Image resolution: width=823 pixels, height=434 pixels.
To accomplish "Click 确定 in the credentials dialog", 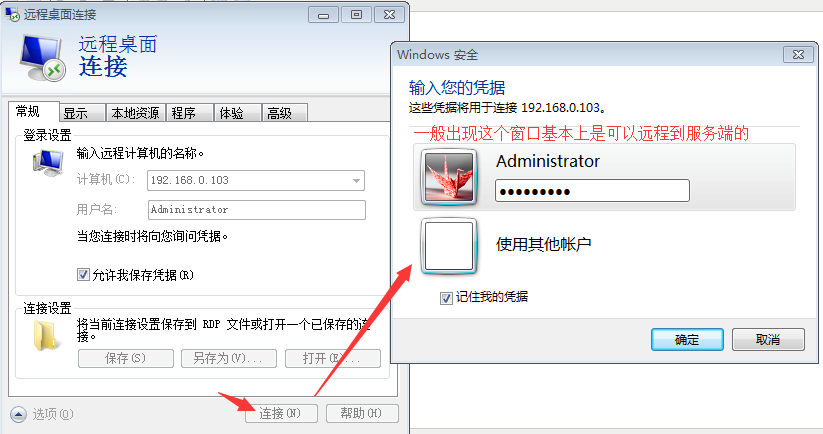I will 687,340.
